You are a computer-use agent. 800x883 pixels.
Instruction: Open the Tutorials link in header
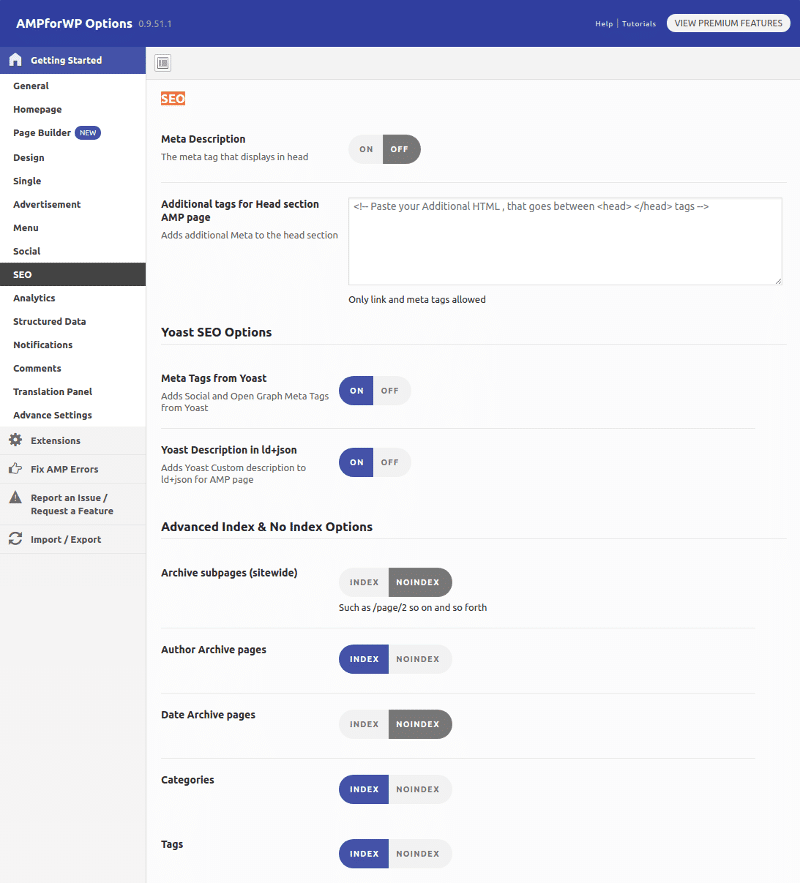[638, 24]
